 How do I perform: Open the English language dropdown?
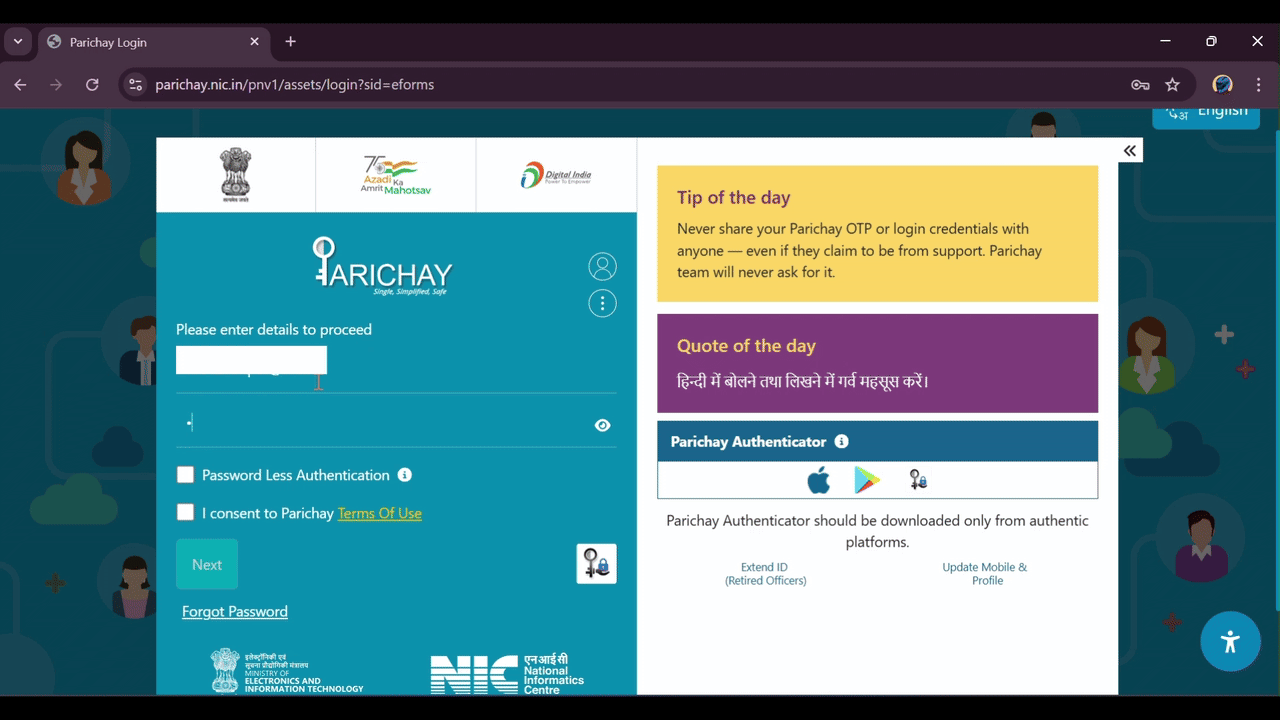tap(1206, 111)
